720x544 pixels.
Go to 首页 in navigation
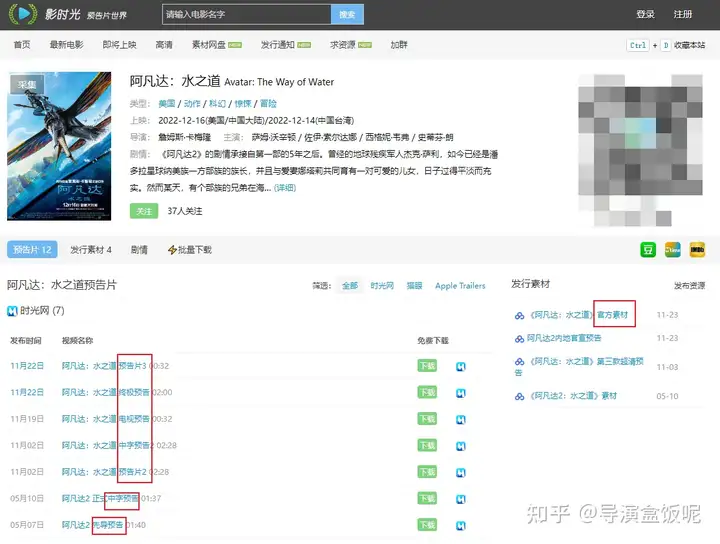(22, 45)
